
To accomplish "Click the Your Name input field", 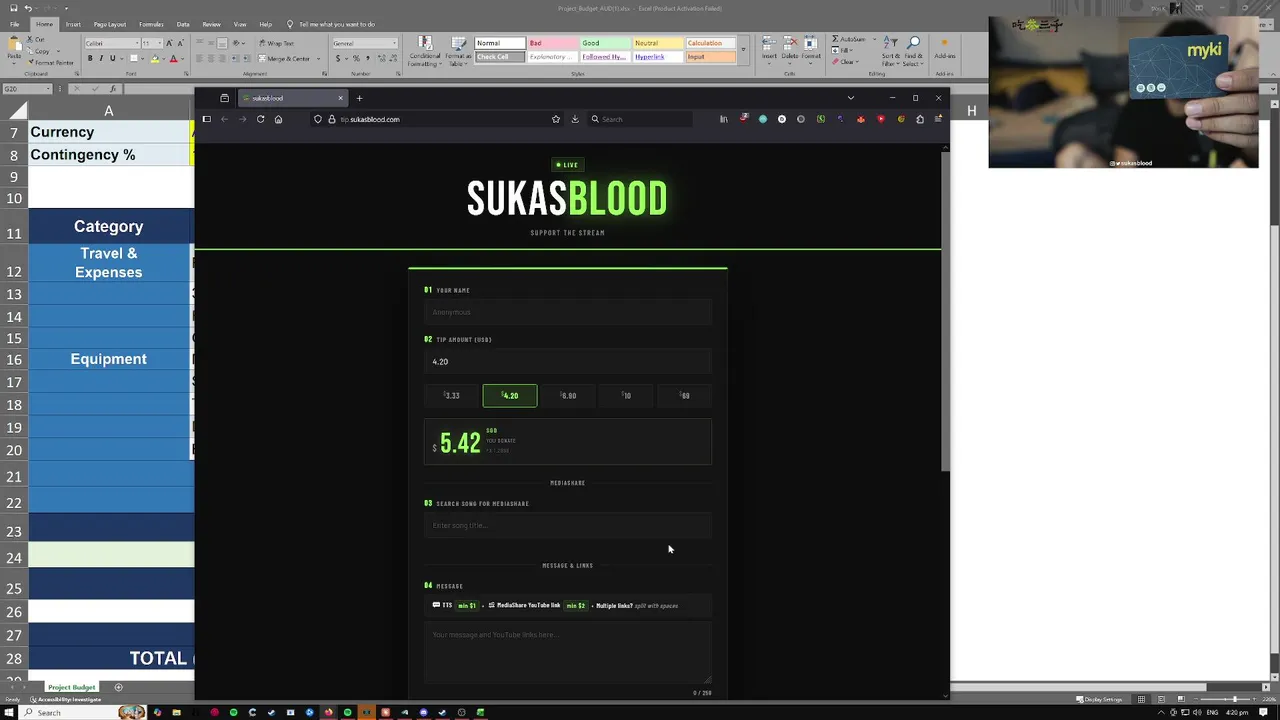I will [568, 312].
